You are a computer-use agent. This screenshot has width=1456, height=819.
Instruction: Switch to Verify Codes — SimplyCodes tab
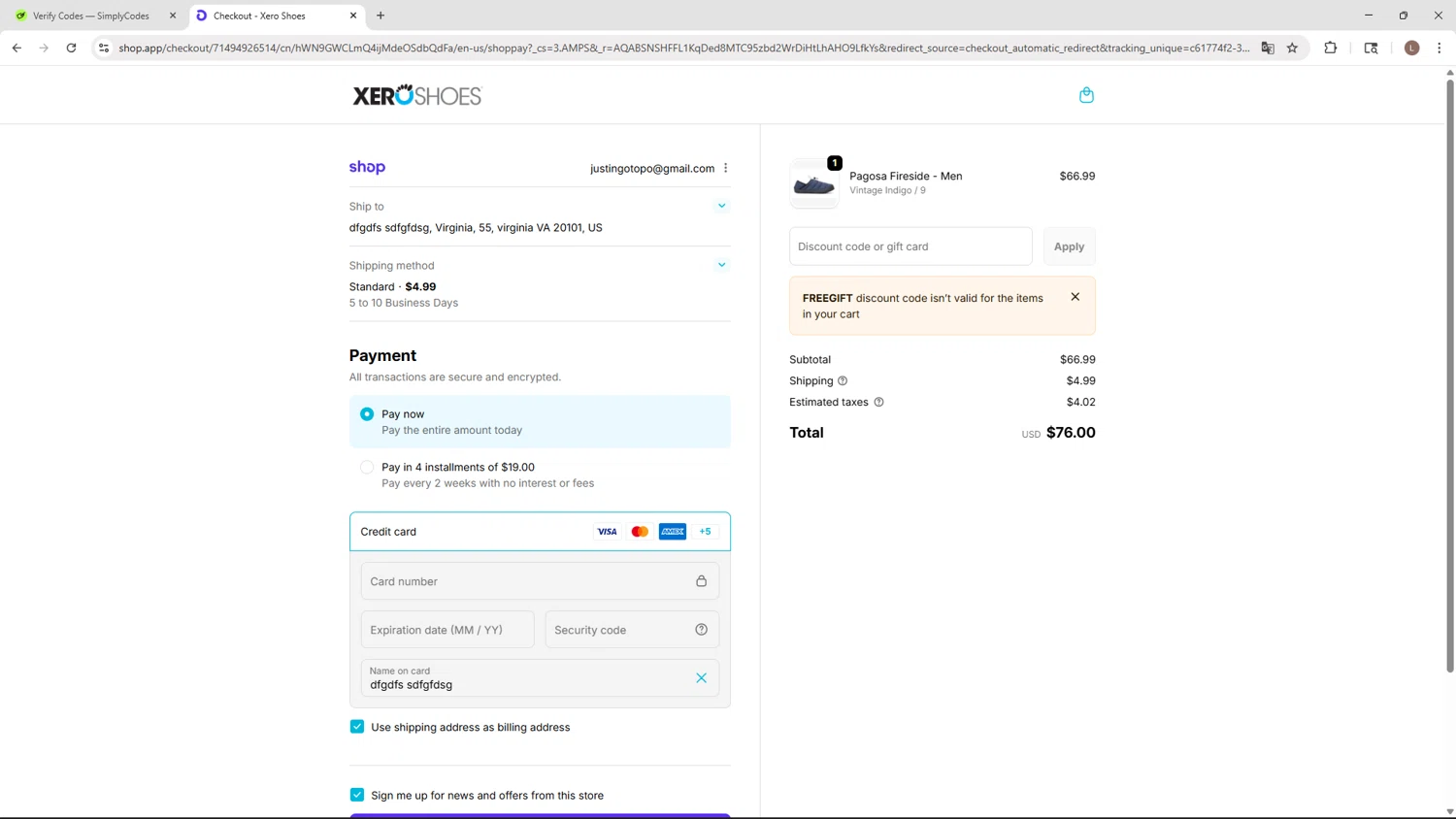[x=91, y=16]
